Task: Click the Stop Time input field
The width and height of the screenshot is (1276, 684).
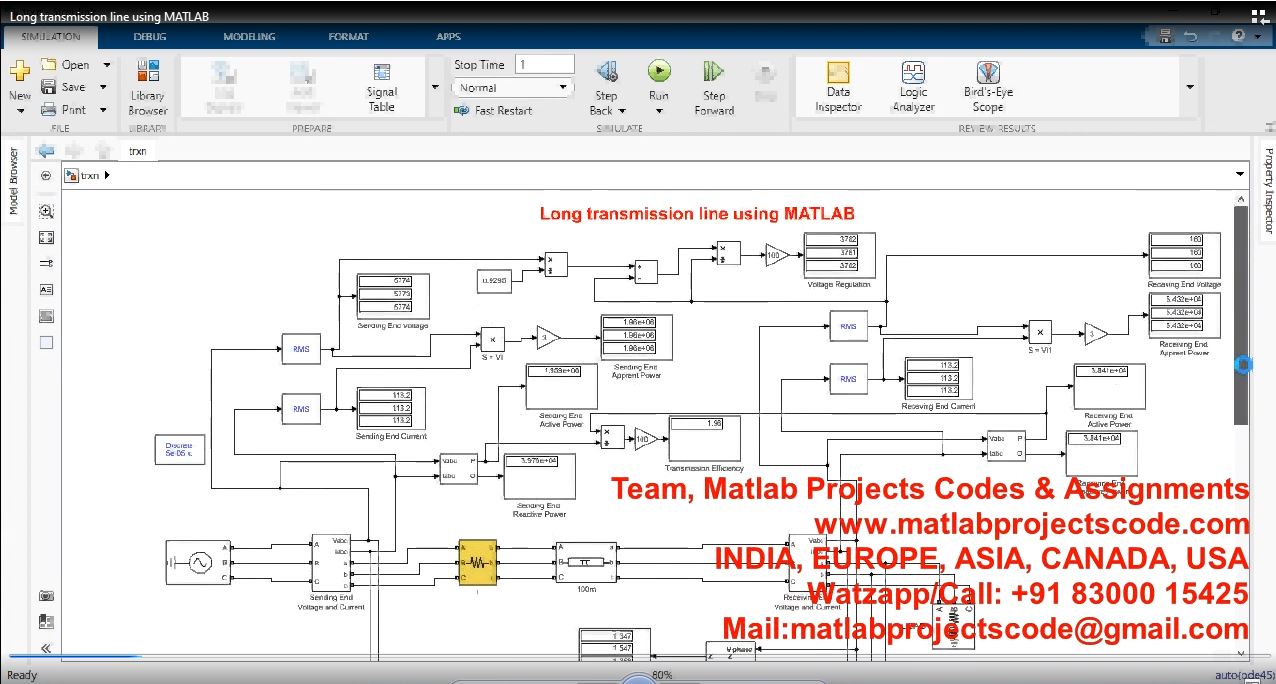Action: point(544,64)
